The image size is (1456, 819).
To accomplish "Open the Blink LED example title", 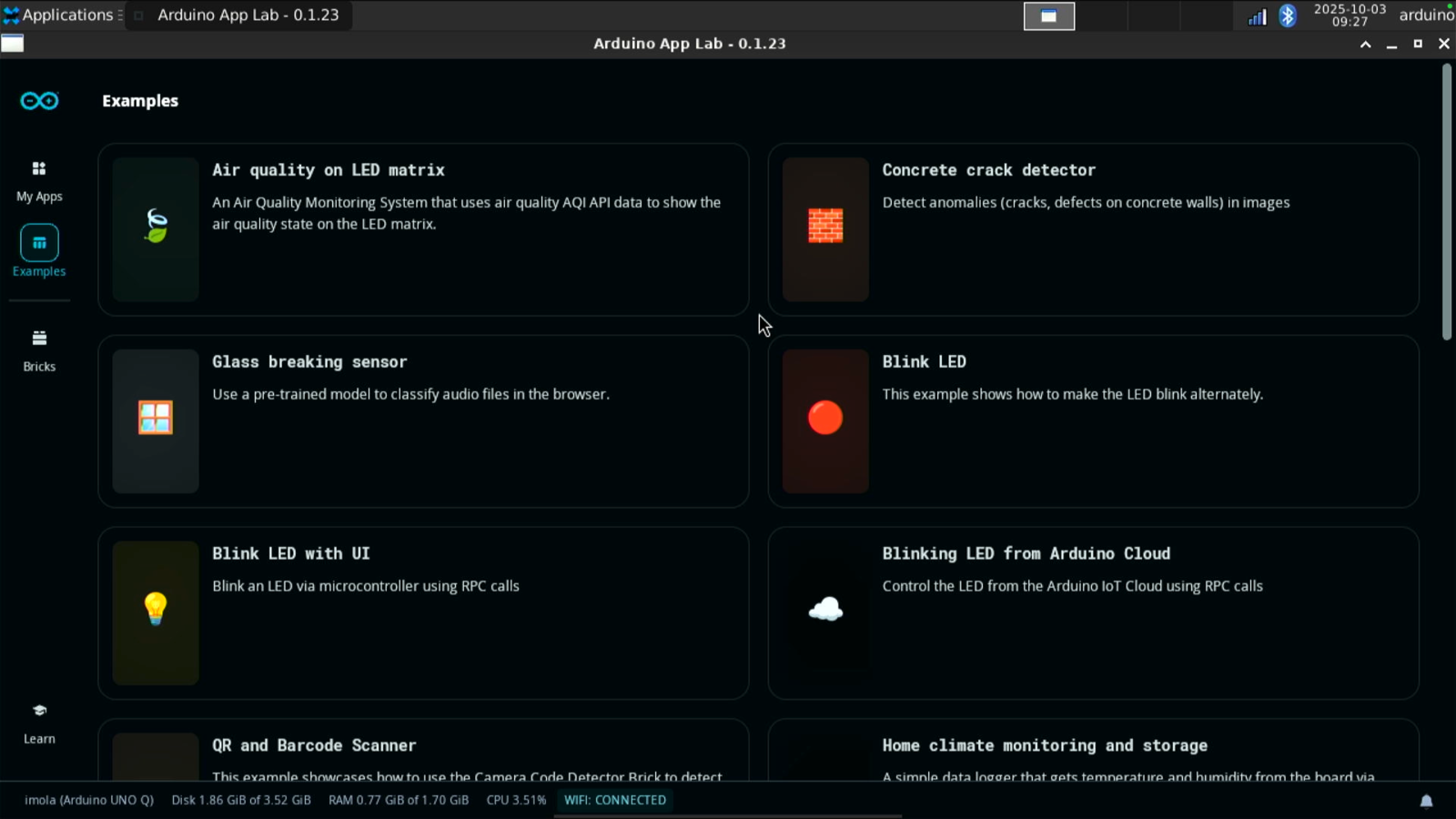I will tap(924, 361).
